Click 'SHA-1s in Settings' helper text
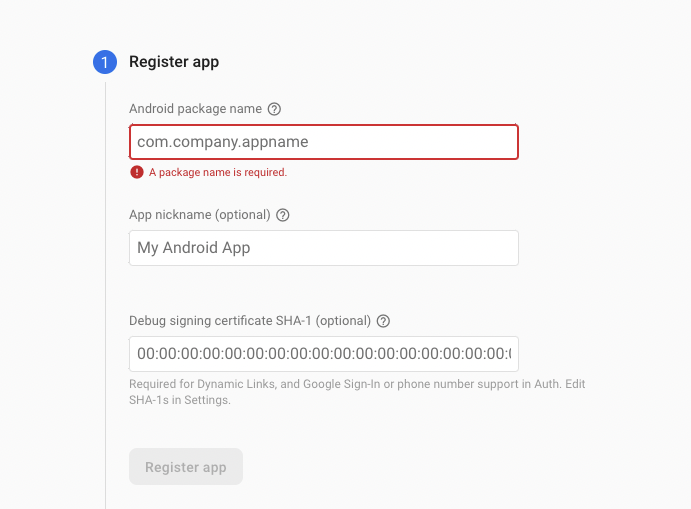The width and height of the screenshot is (691, 509). pyautogui.click(x=180, y=400)
